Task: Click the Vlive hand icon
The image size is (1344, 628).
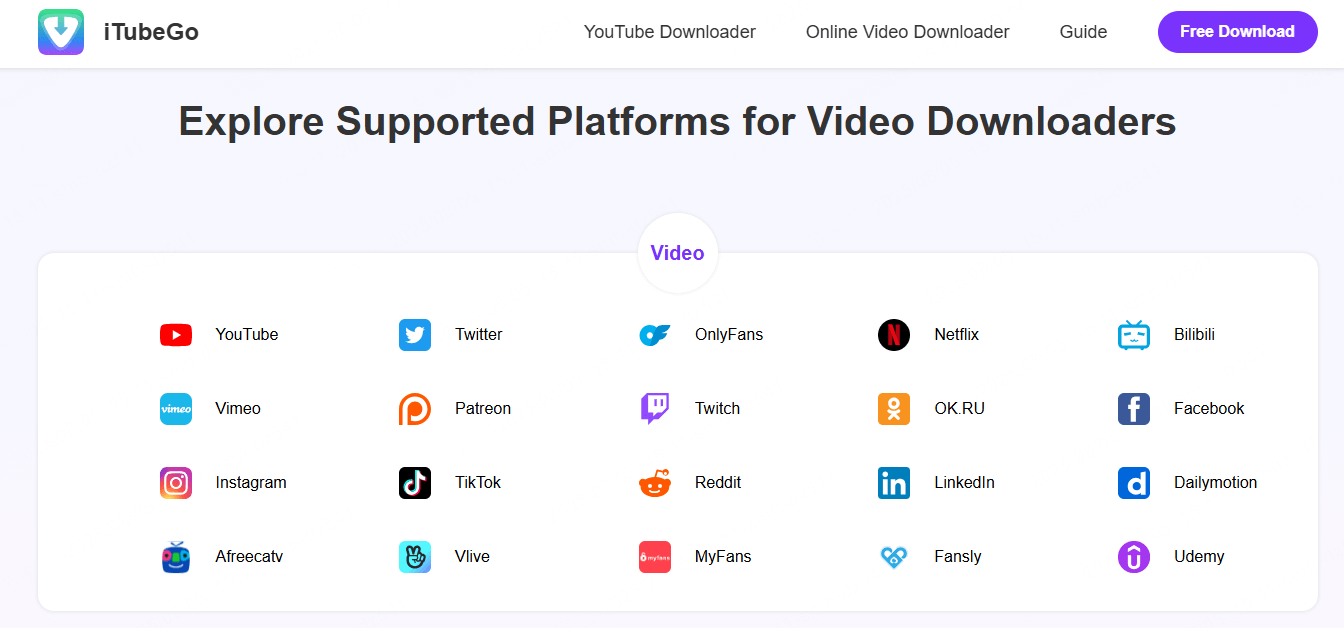Action: pos(415,557)
